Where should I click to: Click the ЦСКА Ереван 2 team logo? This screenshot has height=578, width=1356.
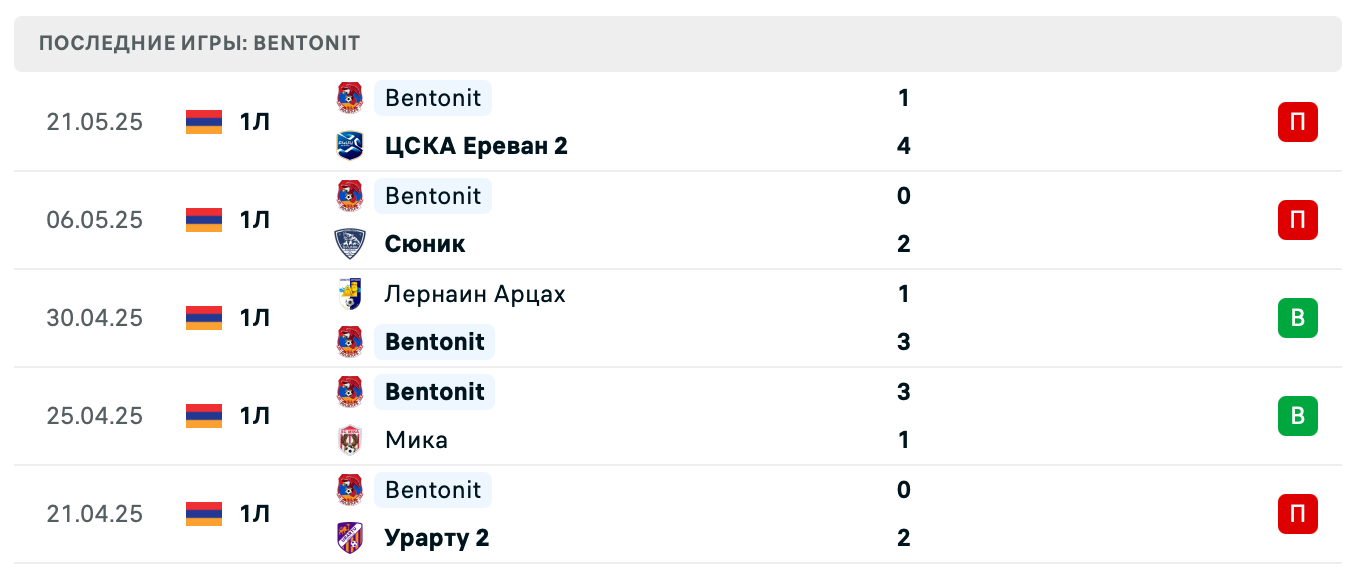coord(350,146)
